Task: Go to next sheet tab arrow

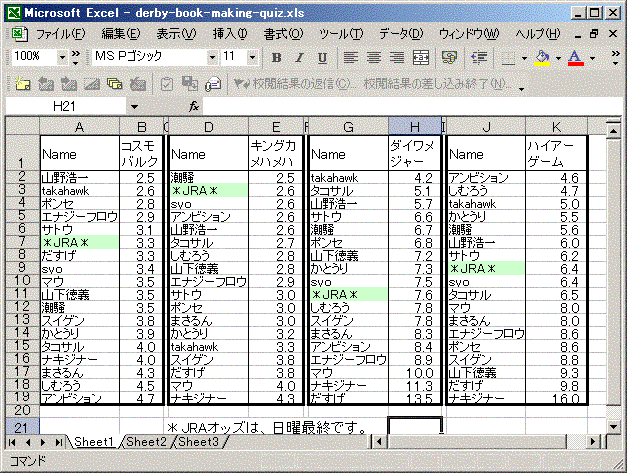Action: [x=43, y=442]
